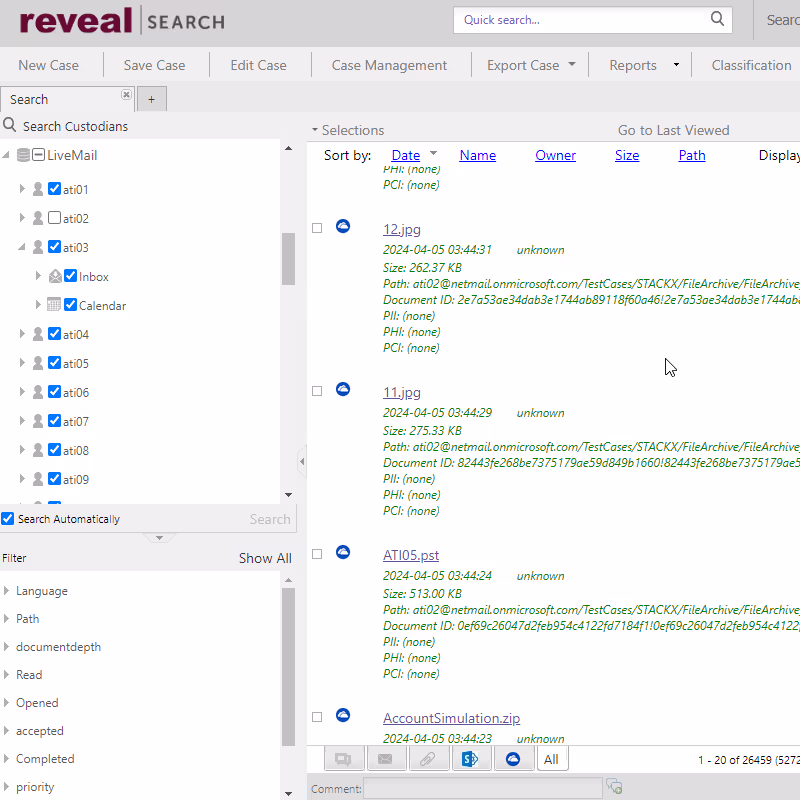Click the OneDrive cloud icon beside 12.jpg
The image size is (800, 800).
(343, 226)
